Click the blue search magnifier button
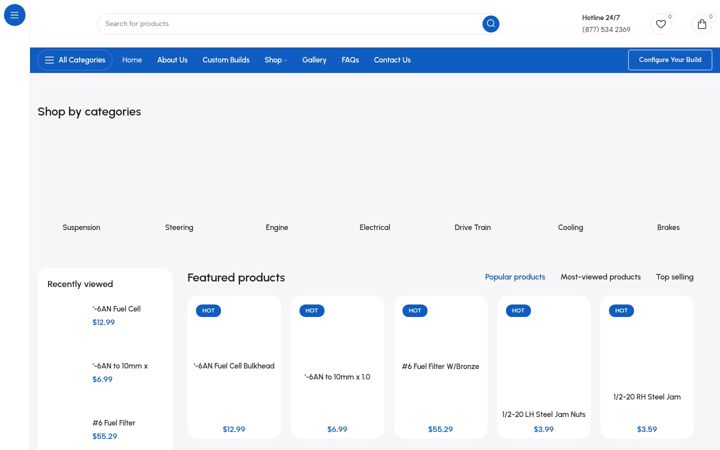Screen dimensions: 720x450 click(x=490, y=23)
